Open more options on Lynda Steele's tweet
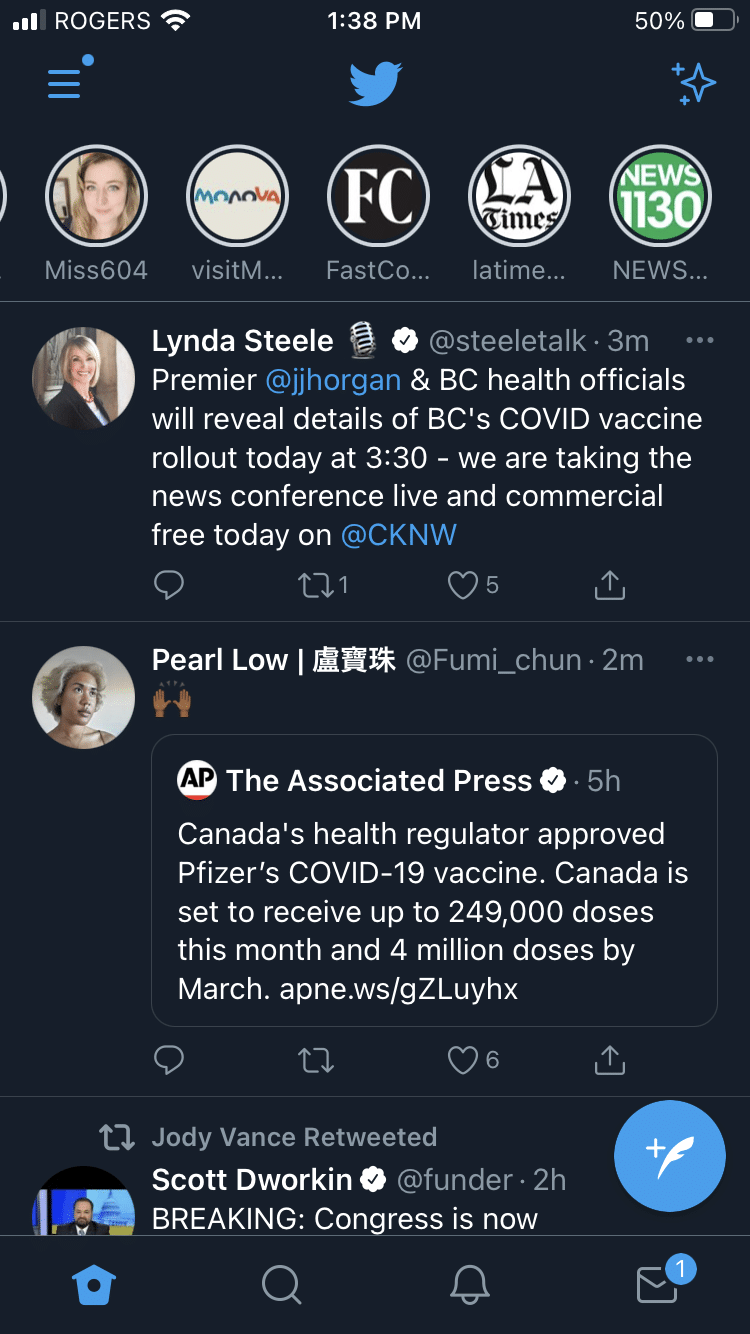Screen dimensions: 750x1334 [x=700, y=341]
